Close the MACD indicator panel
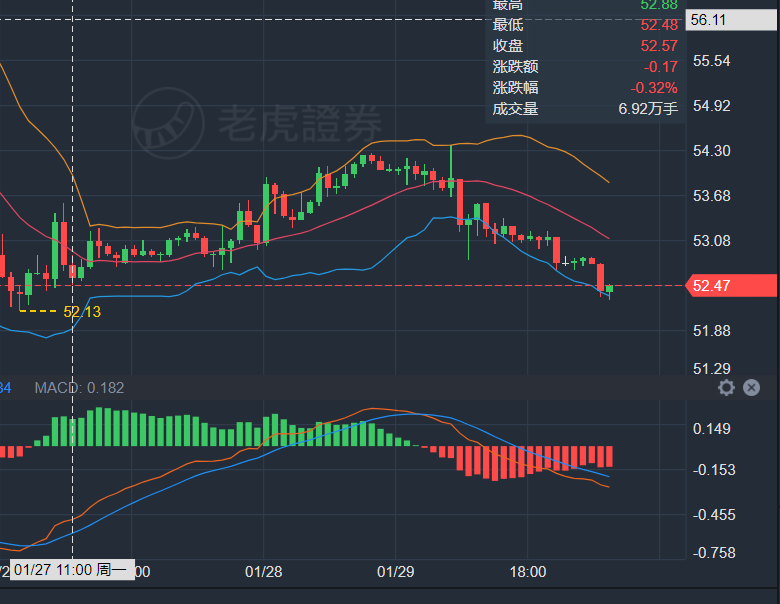This screenshot has width=780, height=604. [x=751, y=388]
